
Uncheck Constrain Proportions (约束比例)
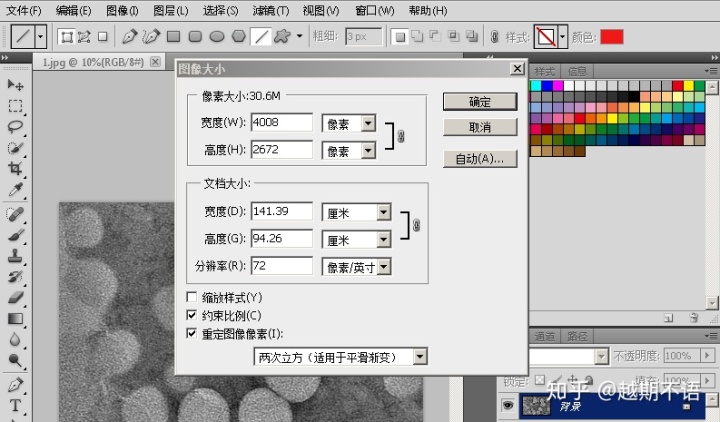191,315
